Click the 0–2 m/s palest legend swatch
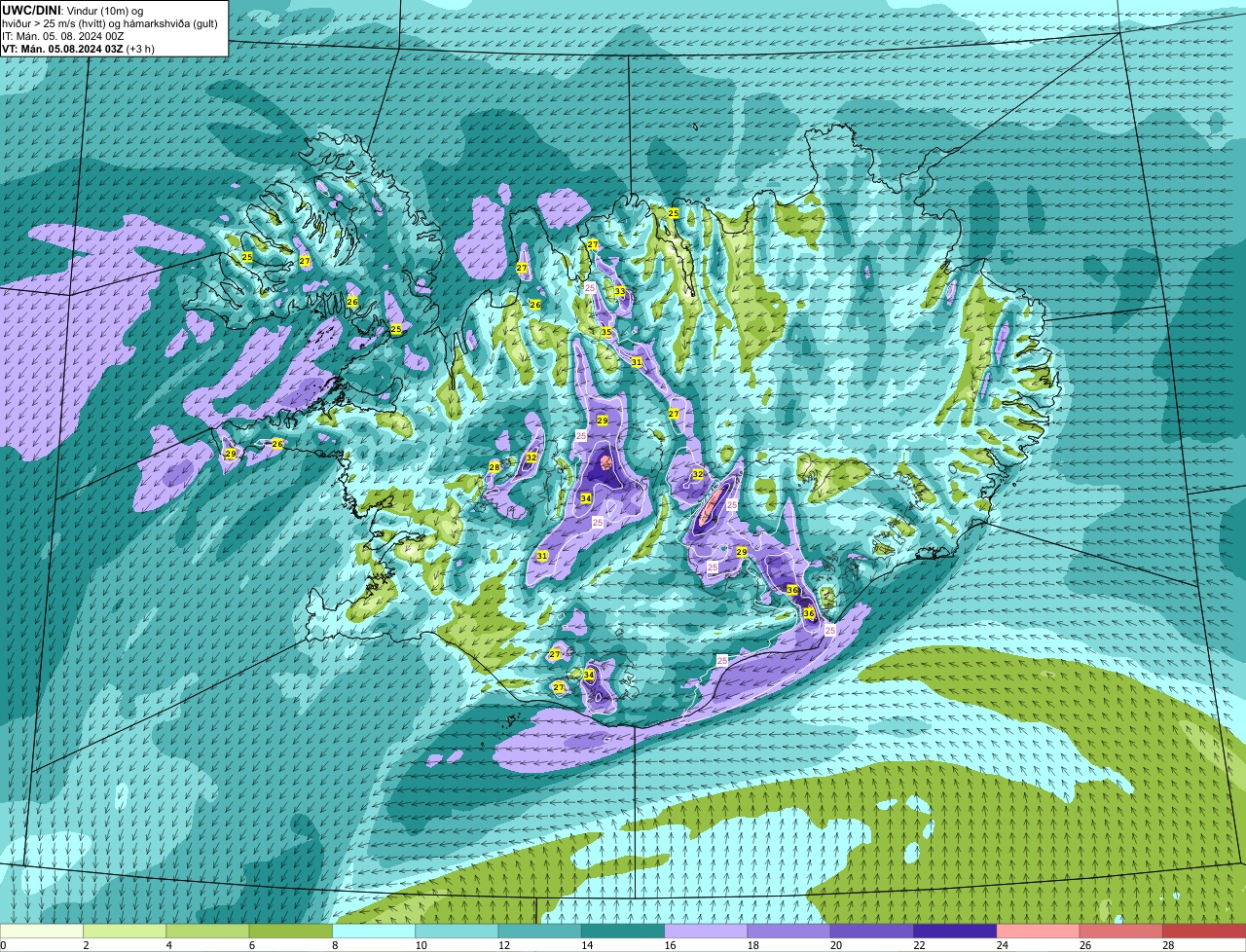 point(42,932)
